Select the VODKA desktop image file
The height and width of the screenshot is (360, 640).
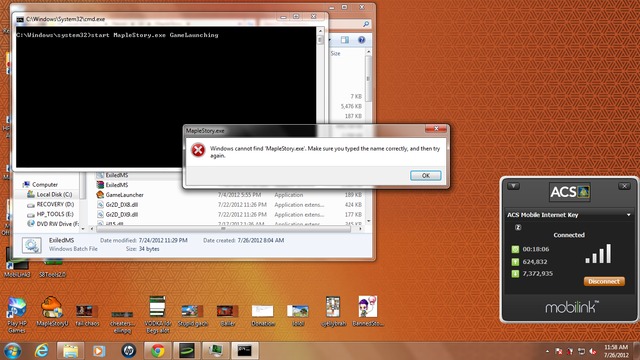point(157,315)
